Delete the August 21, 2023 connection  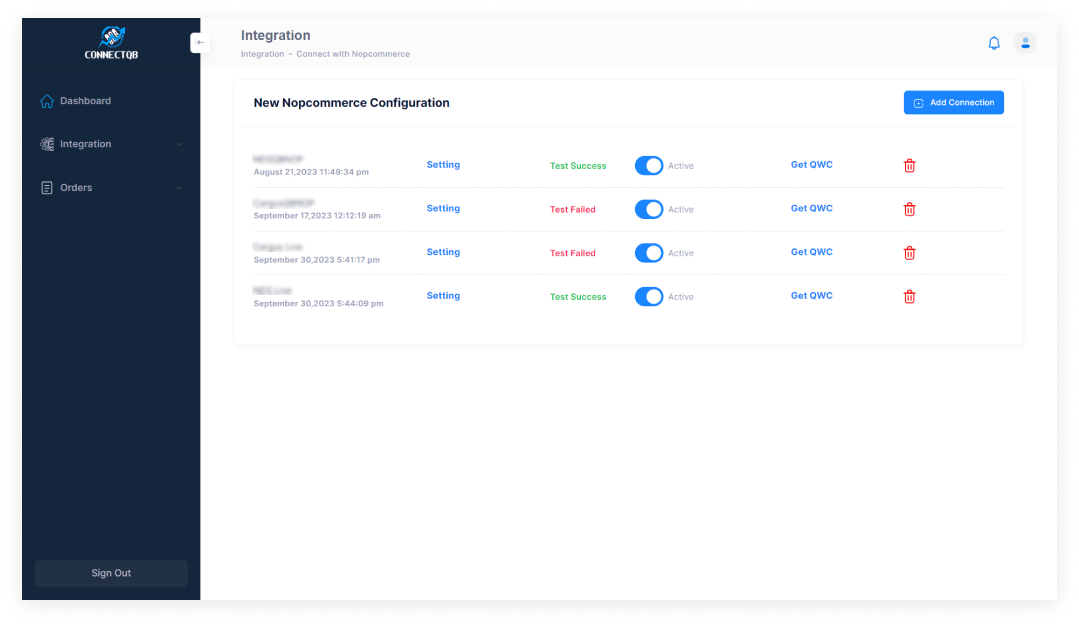tap(909, 166)
